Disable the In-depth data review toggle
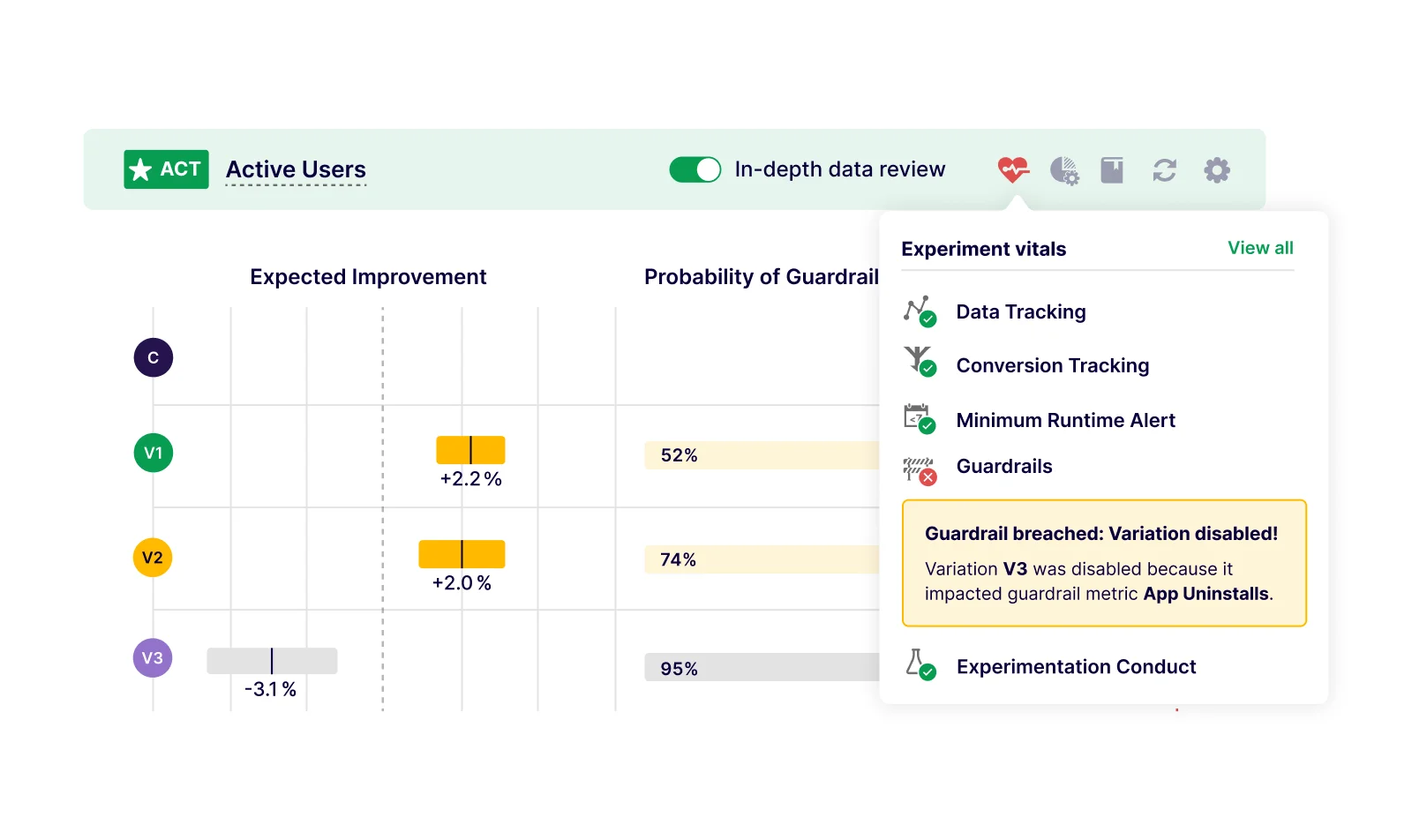This screenshot has width=1412, height=840. (x=695, y=169)
